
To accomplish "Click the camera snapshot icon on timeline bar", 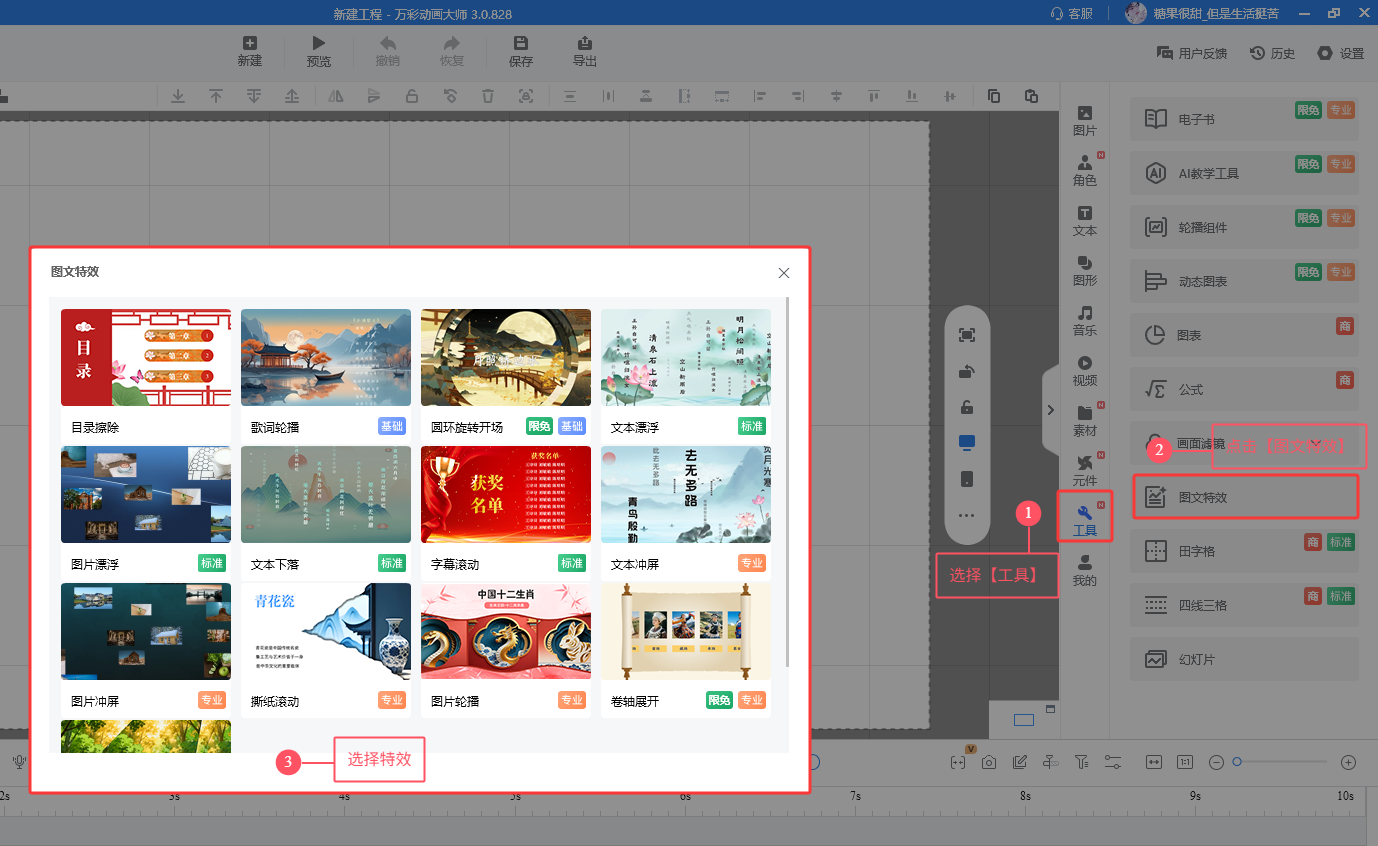I will [989, 762].
